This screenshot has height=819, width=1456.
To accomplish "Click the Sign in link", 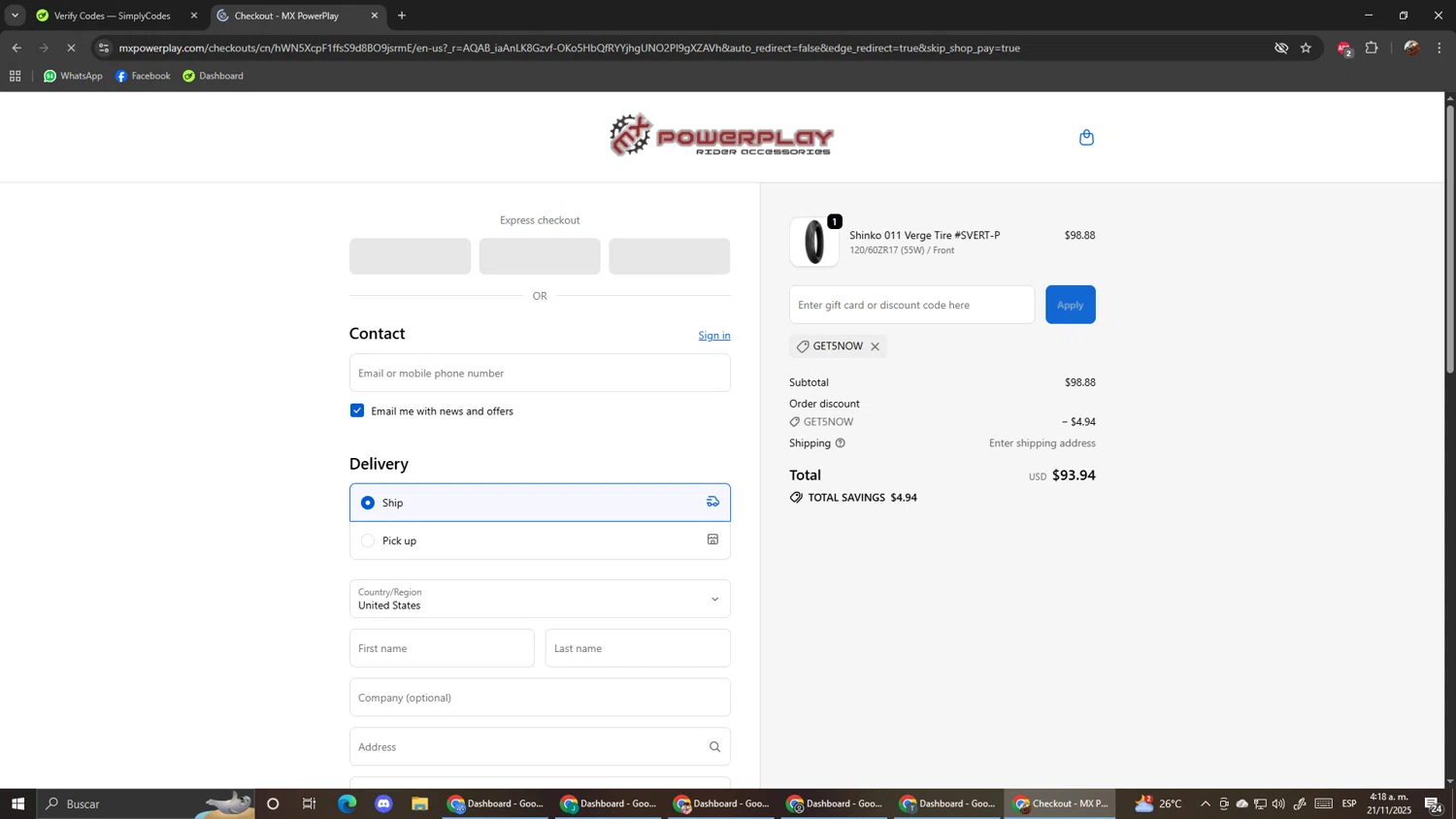I will (714, 336).
